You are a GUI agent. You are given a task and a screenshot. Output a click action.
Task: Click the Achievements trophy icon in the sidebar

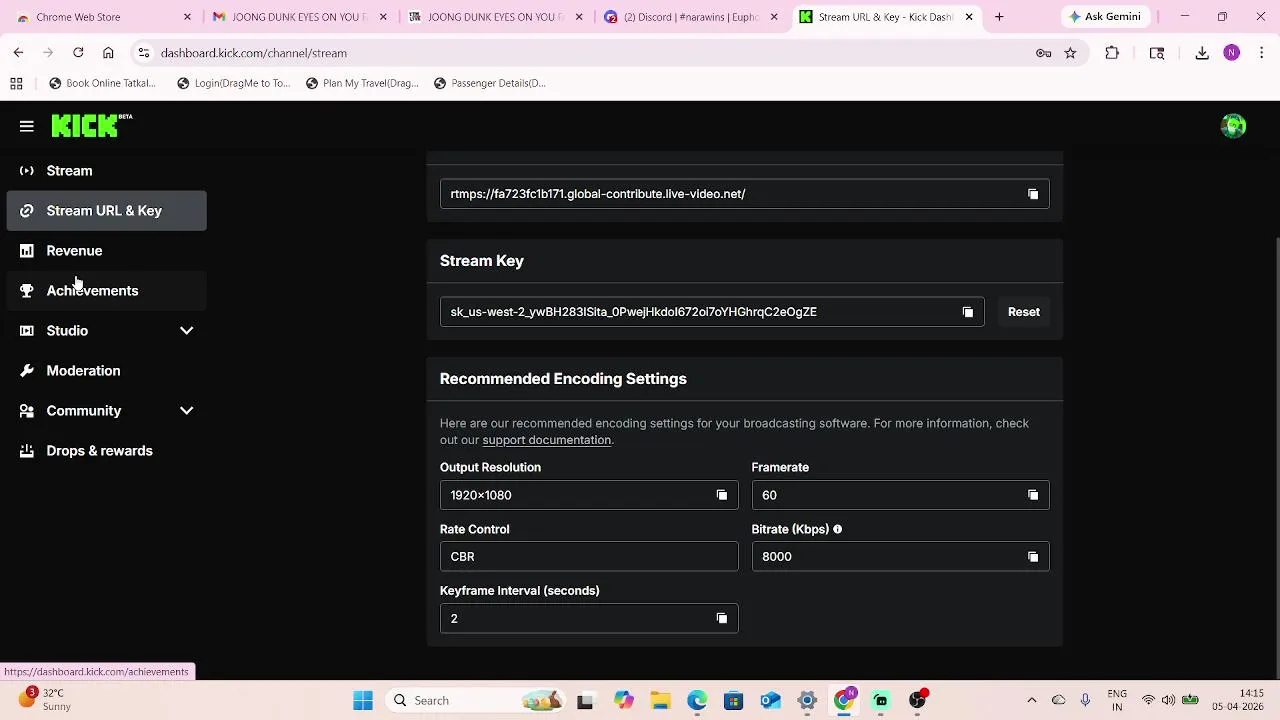[x=27, y=291]
